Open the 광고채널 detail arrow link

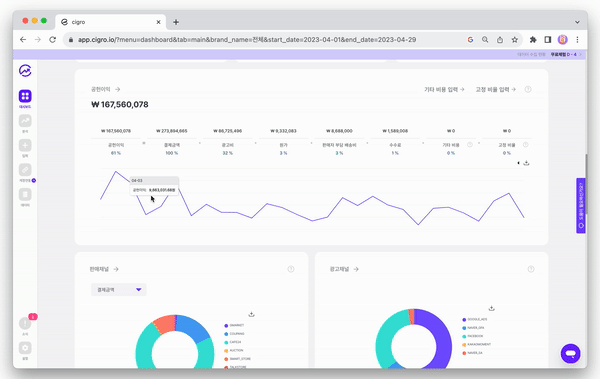point(356,269)
